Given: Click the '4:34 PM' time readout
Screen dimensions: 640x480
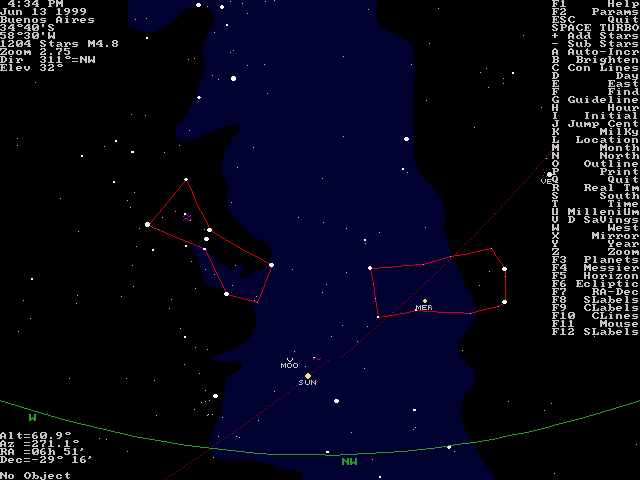Looking at the screenshot, I should 36,4.
